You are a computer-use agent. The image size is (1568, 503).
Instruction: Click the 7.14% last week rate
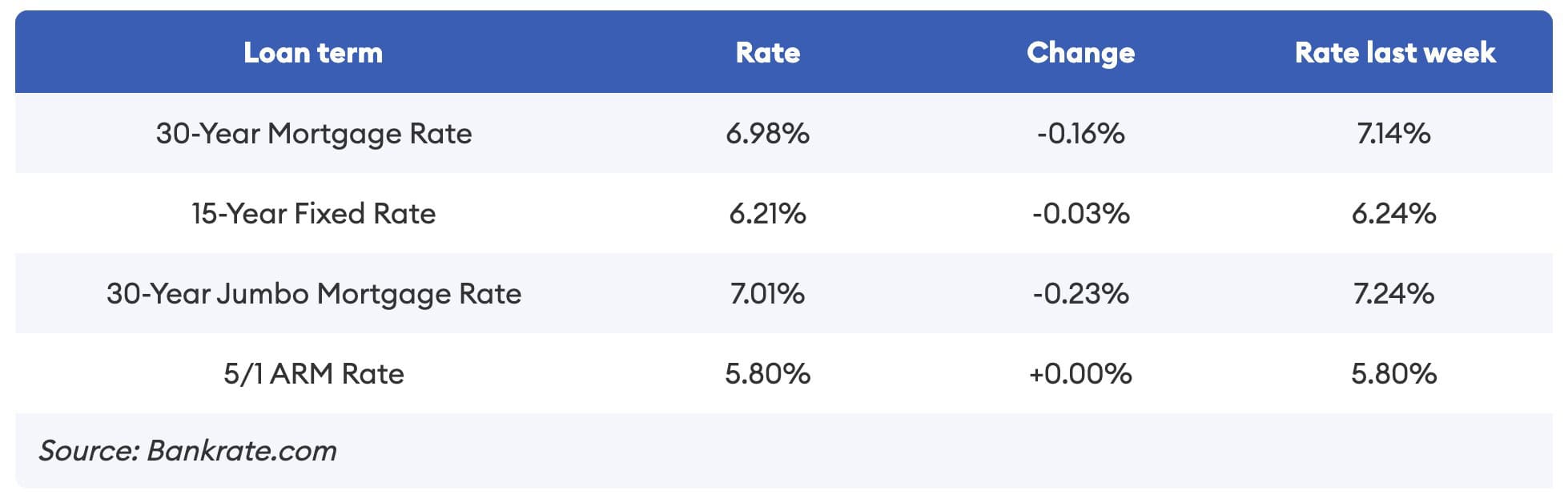(1393, 133)
